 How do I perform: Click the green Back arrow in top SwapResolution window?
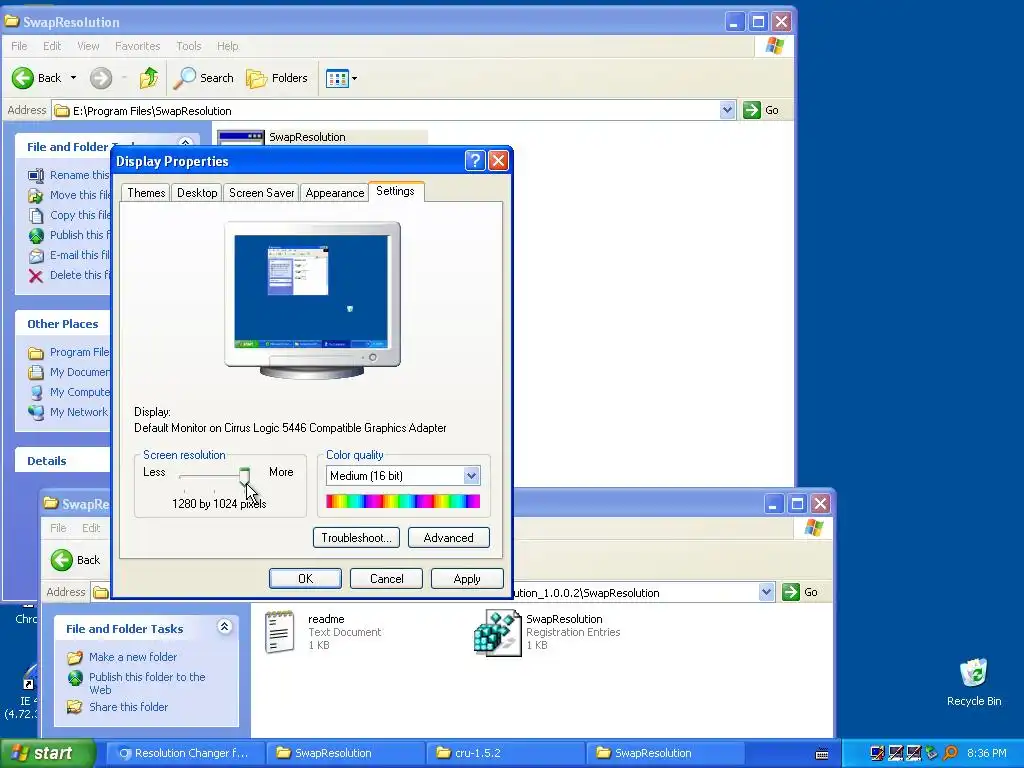23,78
